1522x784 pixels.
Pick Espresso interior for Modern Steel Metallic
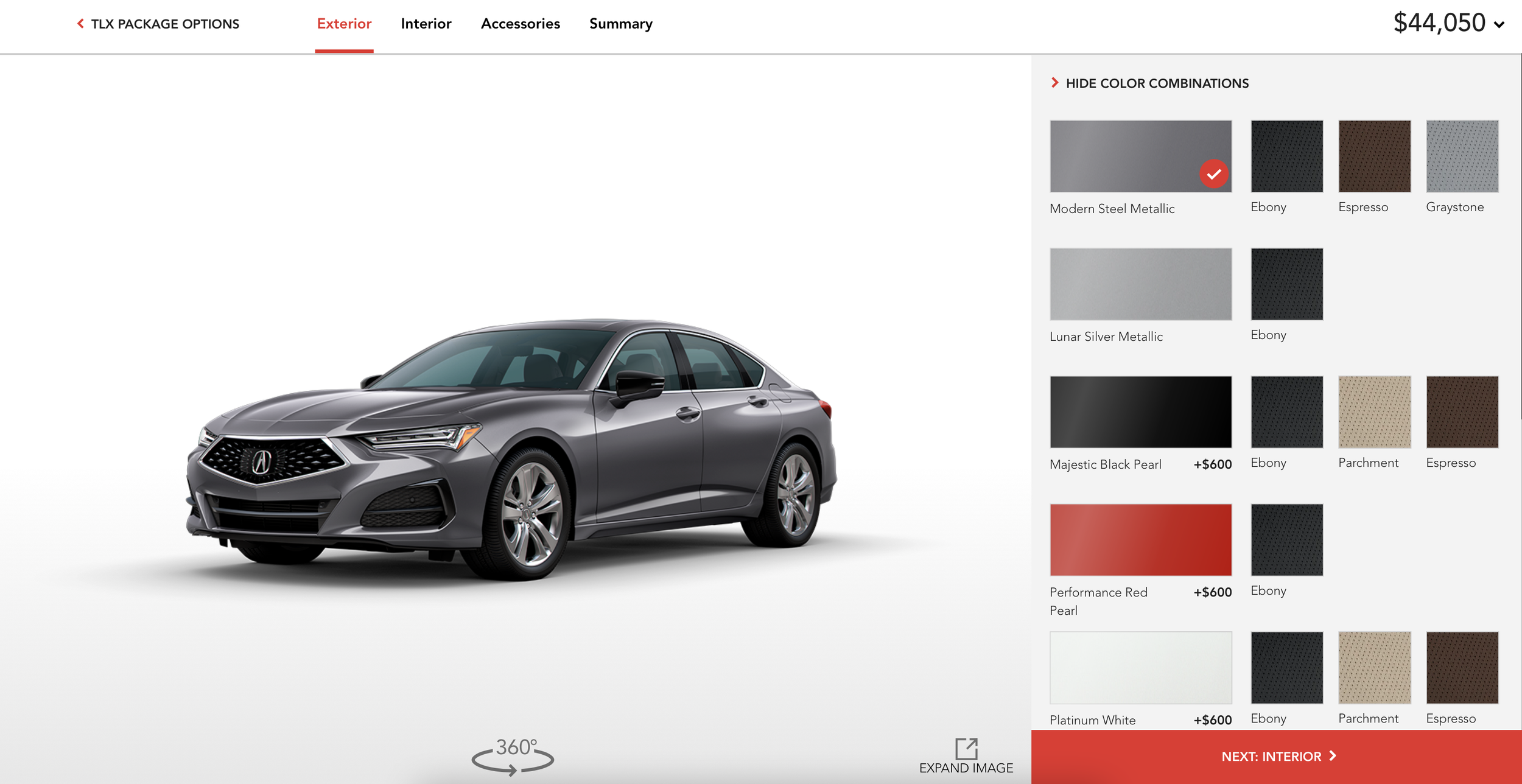(x=1375, y=156)
